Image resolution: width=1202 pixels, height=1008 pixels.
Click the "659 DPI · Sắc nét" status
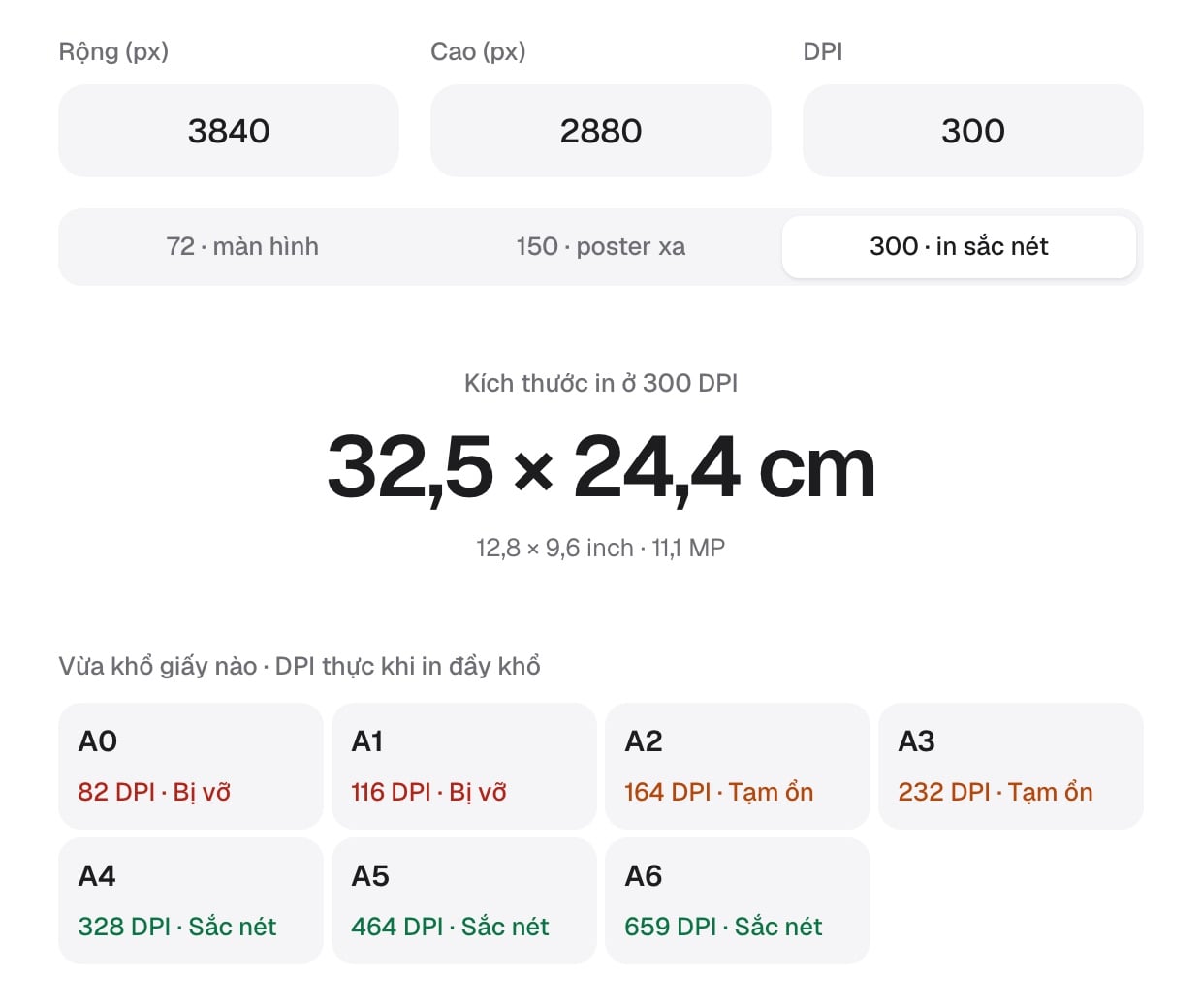pyautogui.click(x=723, y=927)
